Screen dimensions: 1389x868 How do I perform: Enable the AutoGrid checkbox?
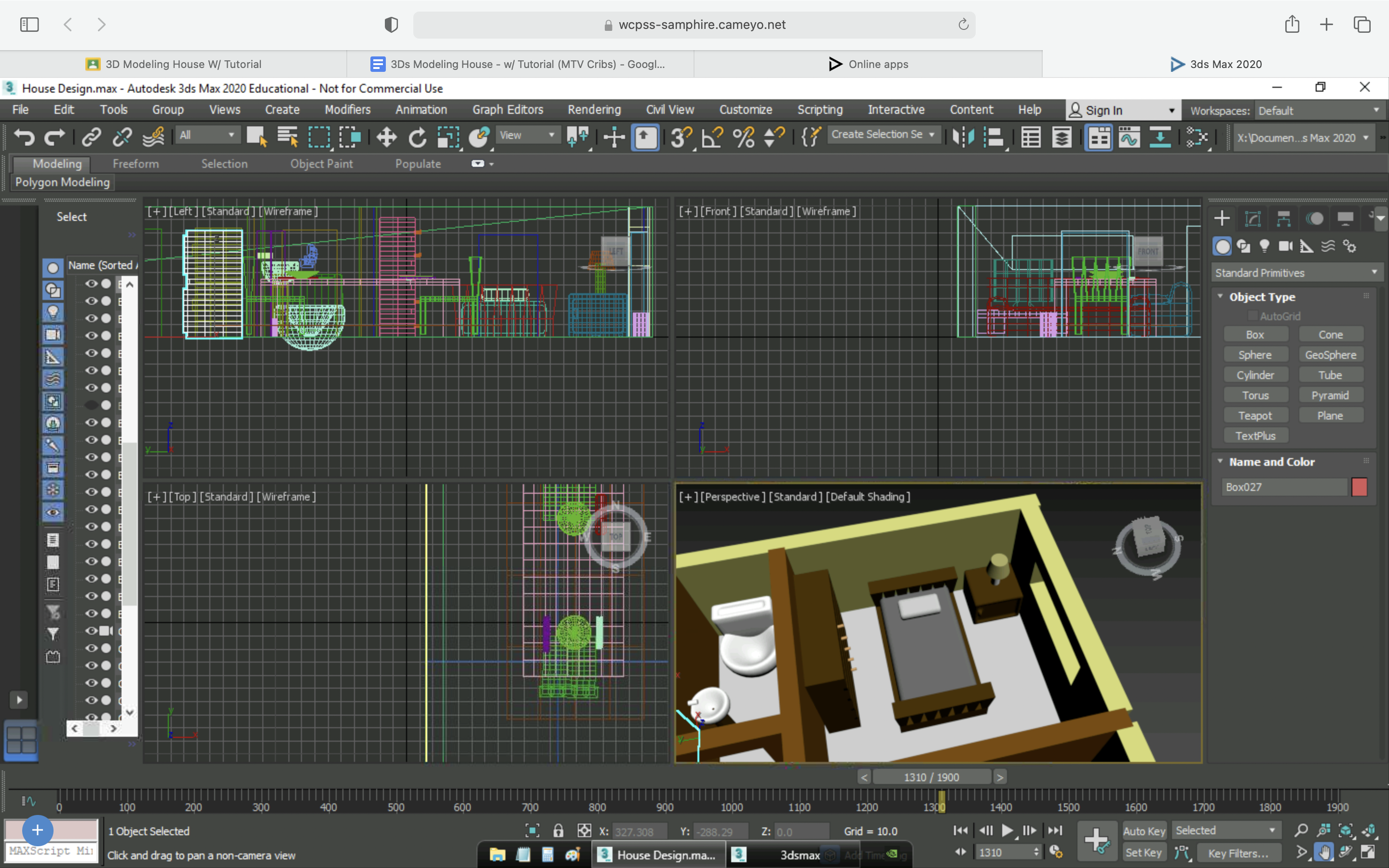1254,315
